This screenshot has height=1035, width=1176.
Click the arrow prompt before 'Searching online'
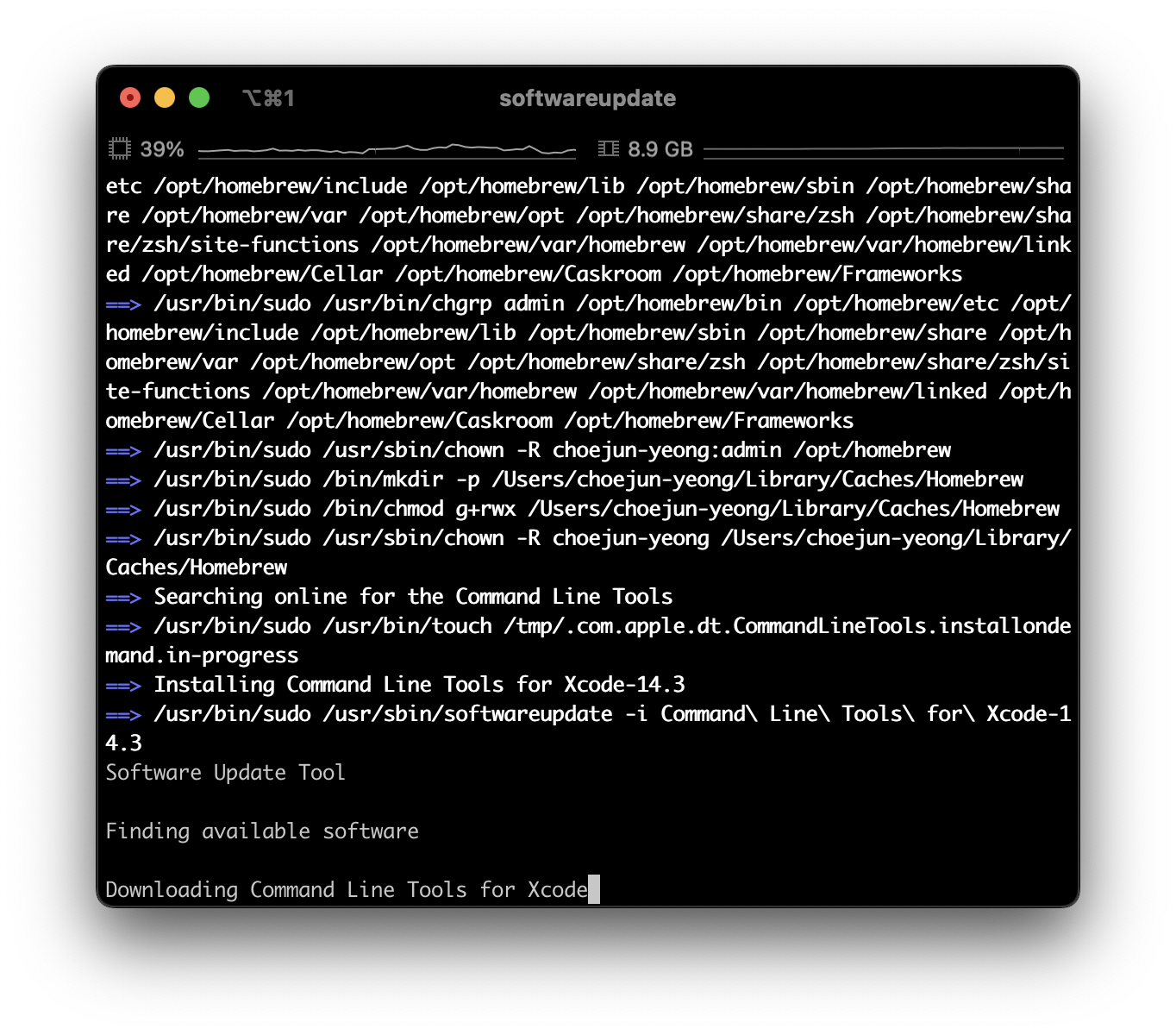(x=123, y=597)
